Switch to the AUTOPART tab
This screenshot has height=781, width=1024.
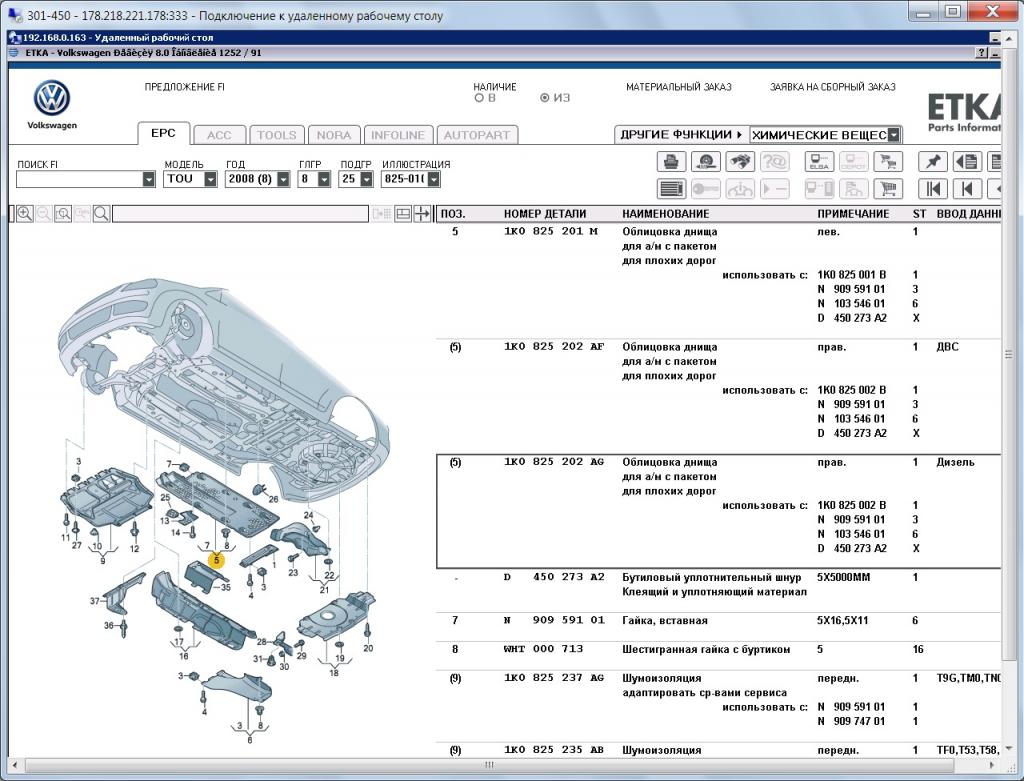coord(477,135)
